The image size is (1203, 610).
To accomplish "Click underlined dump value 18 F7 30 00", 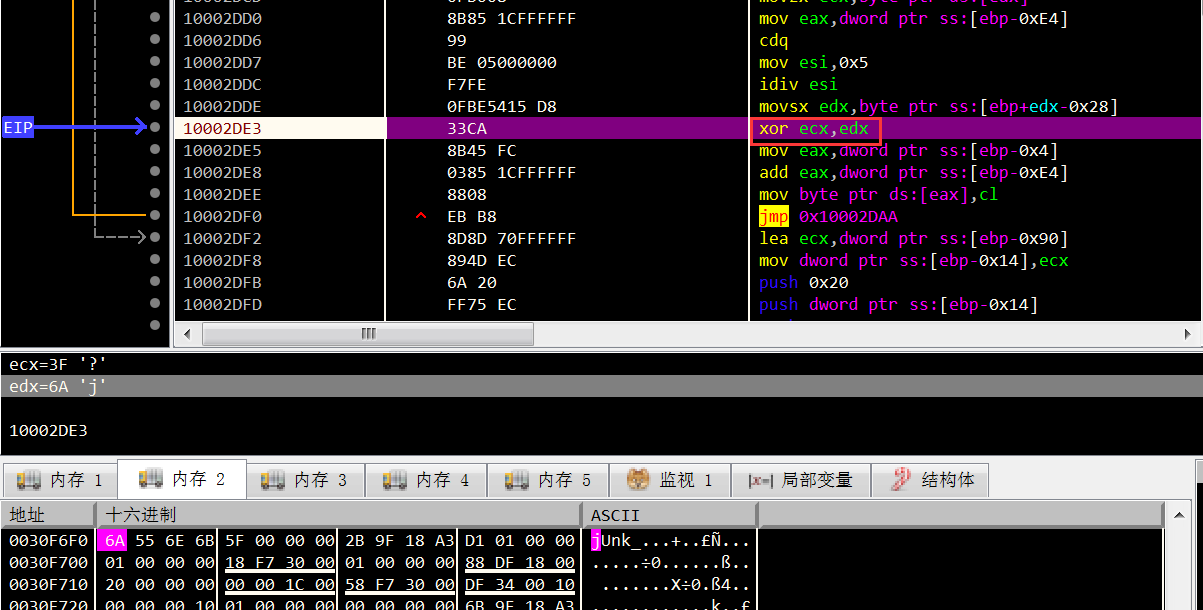I will pos(280,562).
